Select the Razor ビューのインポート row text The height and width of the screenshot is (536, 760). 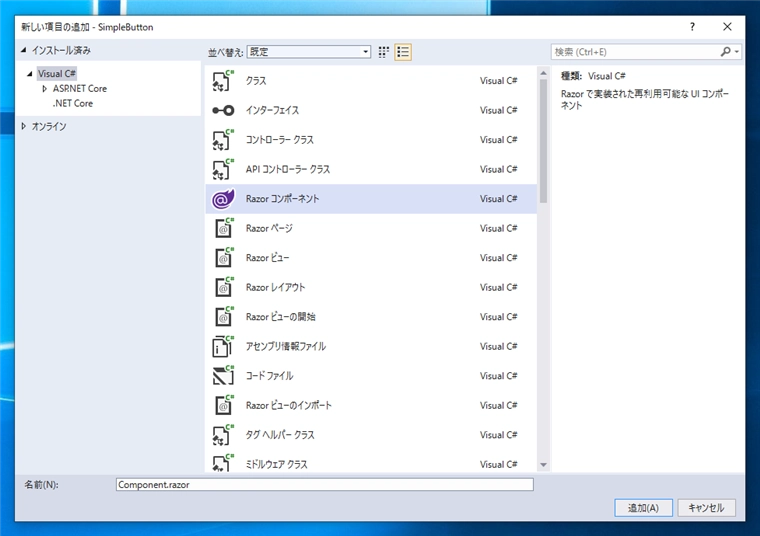tap(289, 406)
